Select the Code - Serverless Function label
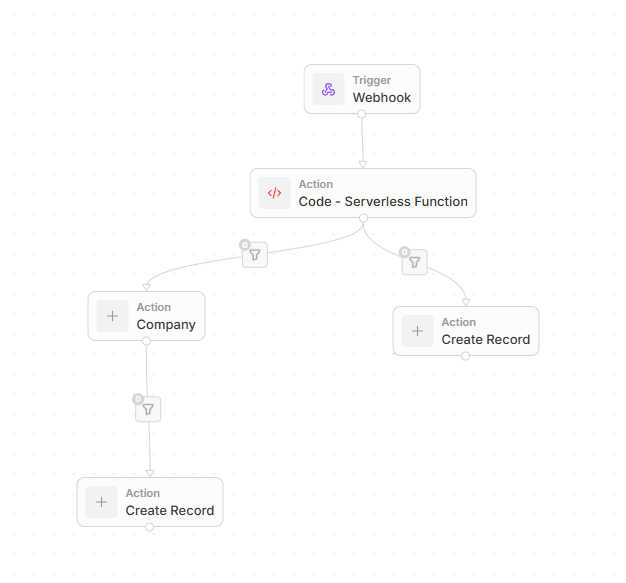The height and width of the screenshot is (583, 626). [383, 201]
